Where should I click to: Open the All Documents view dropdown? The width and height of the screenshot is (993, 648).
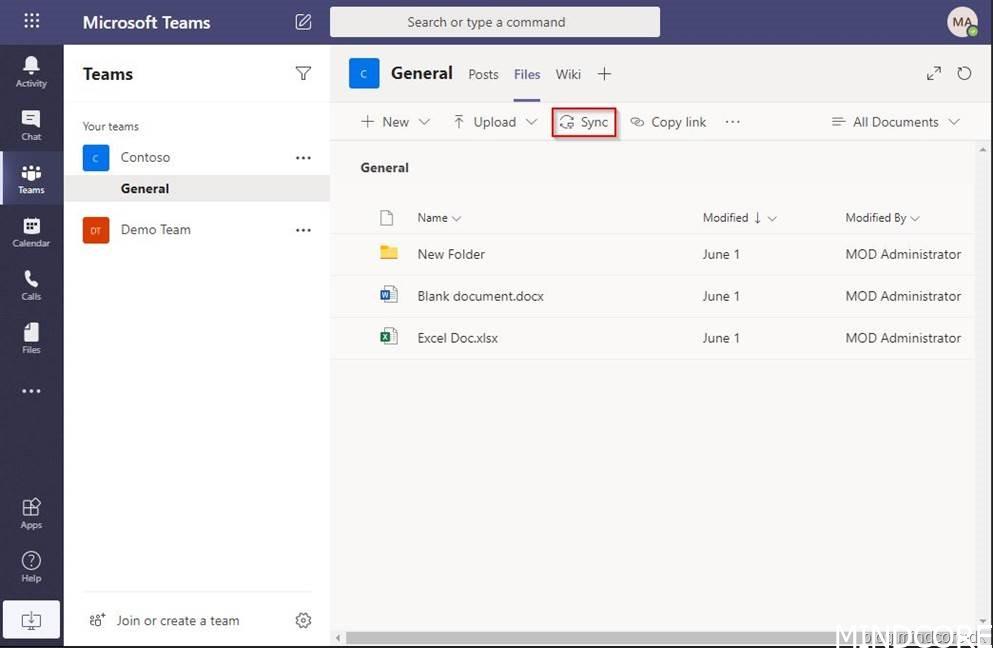pos(896,122)
